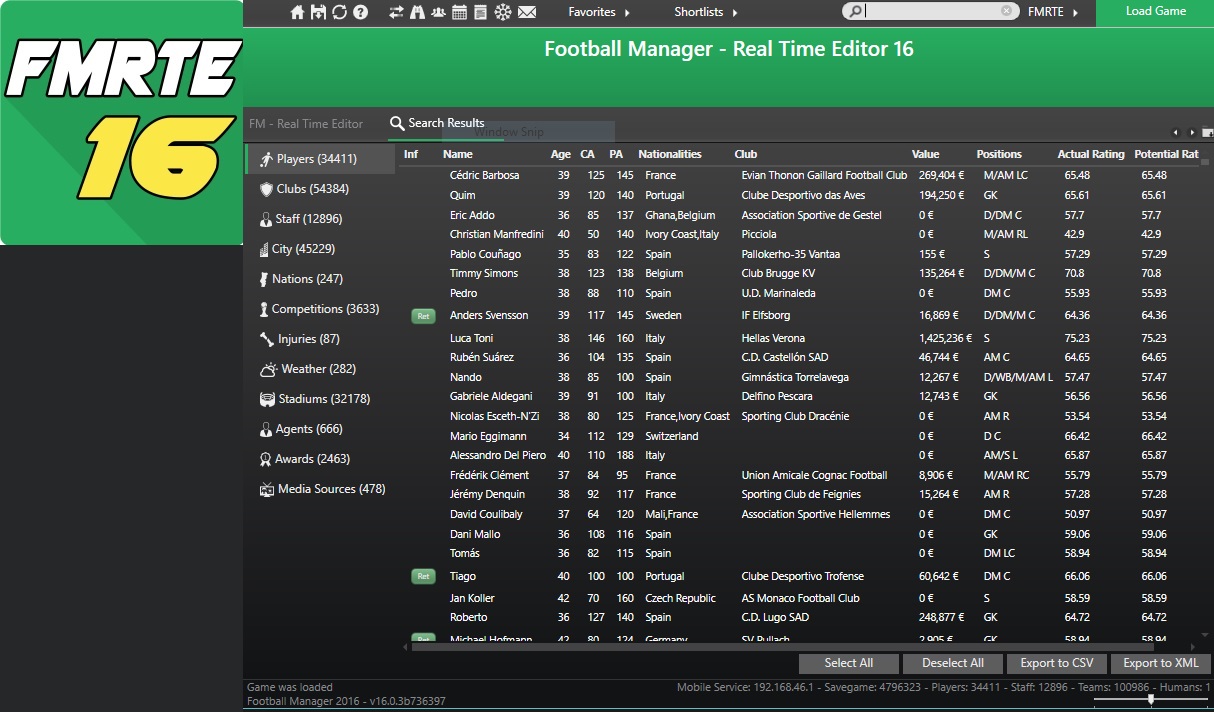Sort by the Value column header

926,154
